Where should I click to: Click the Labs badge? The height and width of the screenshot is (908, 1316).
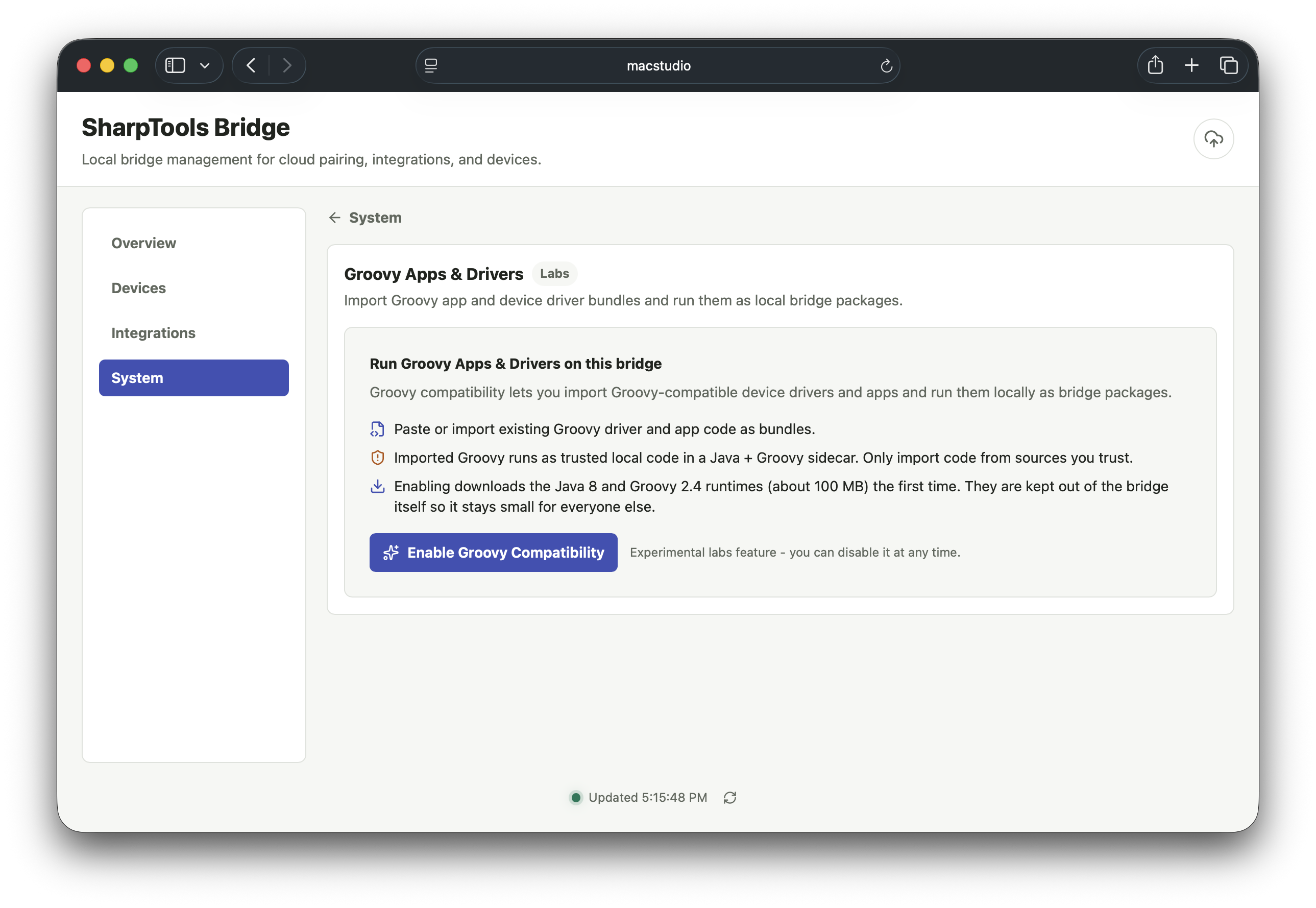[554, 274]
